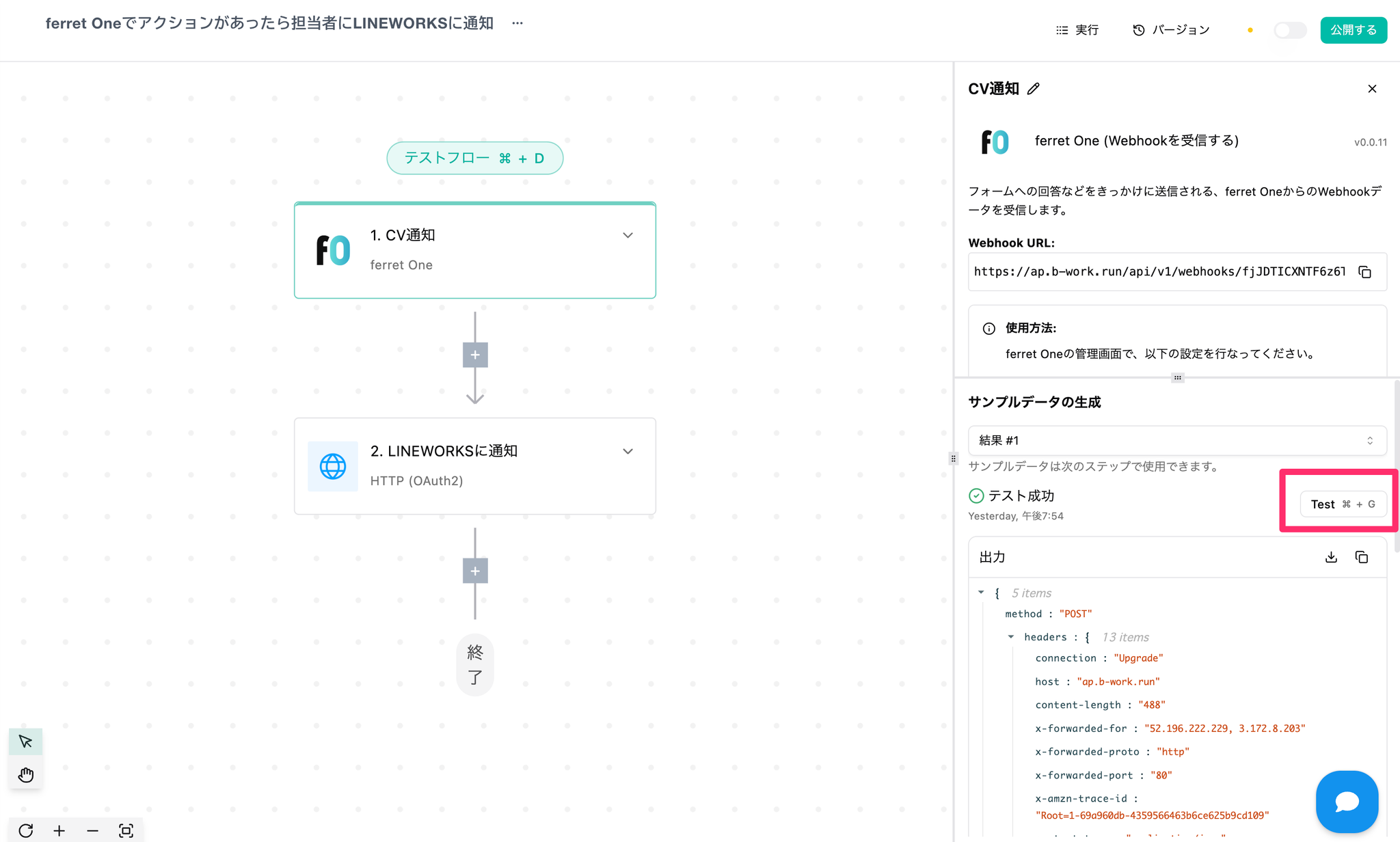This screenshot has width=1400, height=842.
Task: Select the hand pan tool
Action: pos(26,774)
